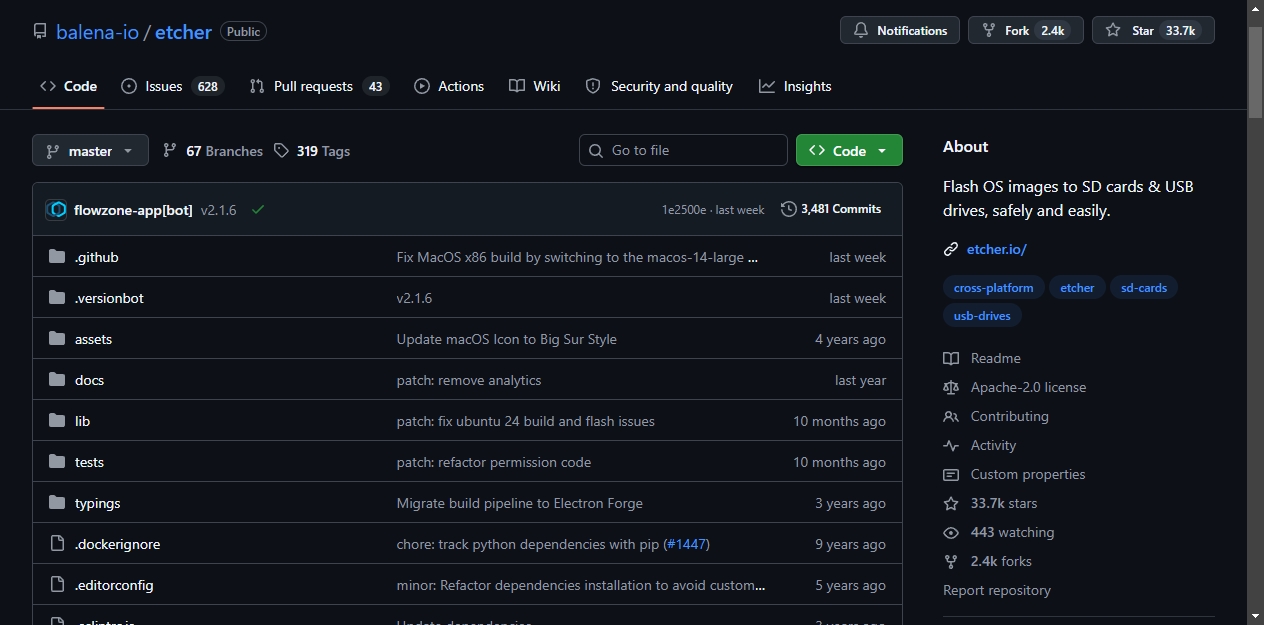Open the #1447 pull request link
Screen dimensions: 1264x625
click(x=686, y=544)
